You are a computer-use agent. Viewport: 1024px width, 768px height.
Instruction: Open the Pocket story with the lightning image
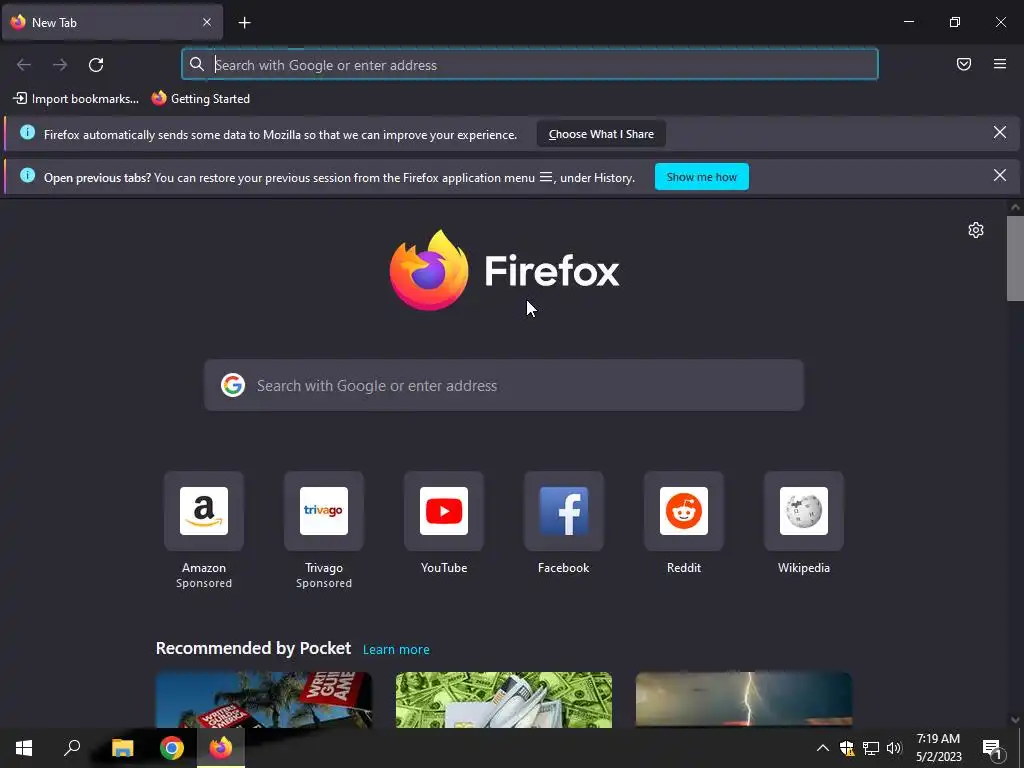click(744, 699)
